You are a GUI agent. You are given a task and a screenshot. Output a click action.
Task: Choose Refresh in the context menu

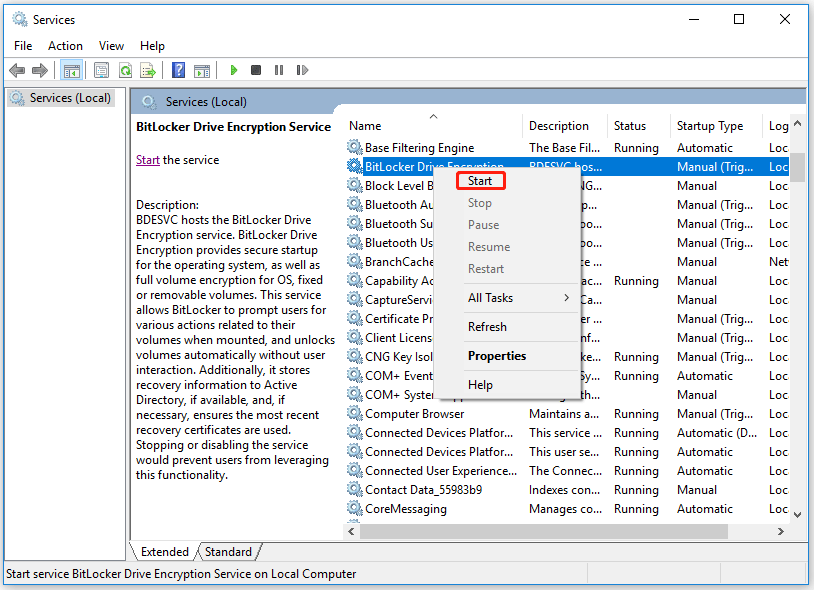click(x=507, y=327)
